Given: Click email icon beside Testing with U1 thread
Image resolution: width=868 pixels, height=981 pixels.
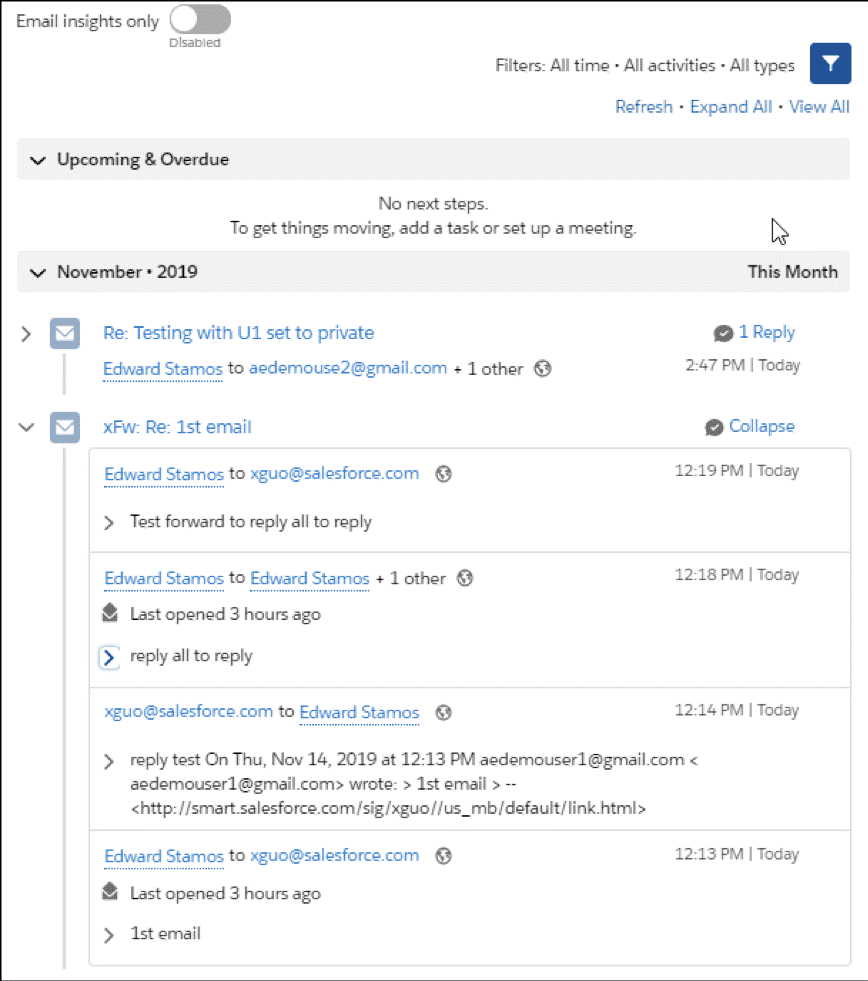Looking at the screenshot, I should click(65, 334).
